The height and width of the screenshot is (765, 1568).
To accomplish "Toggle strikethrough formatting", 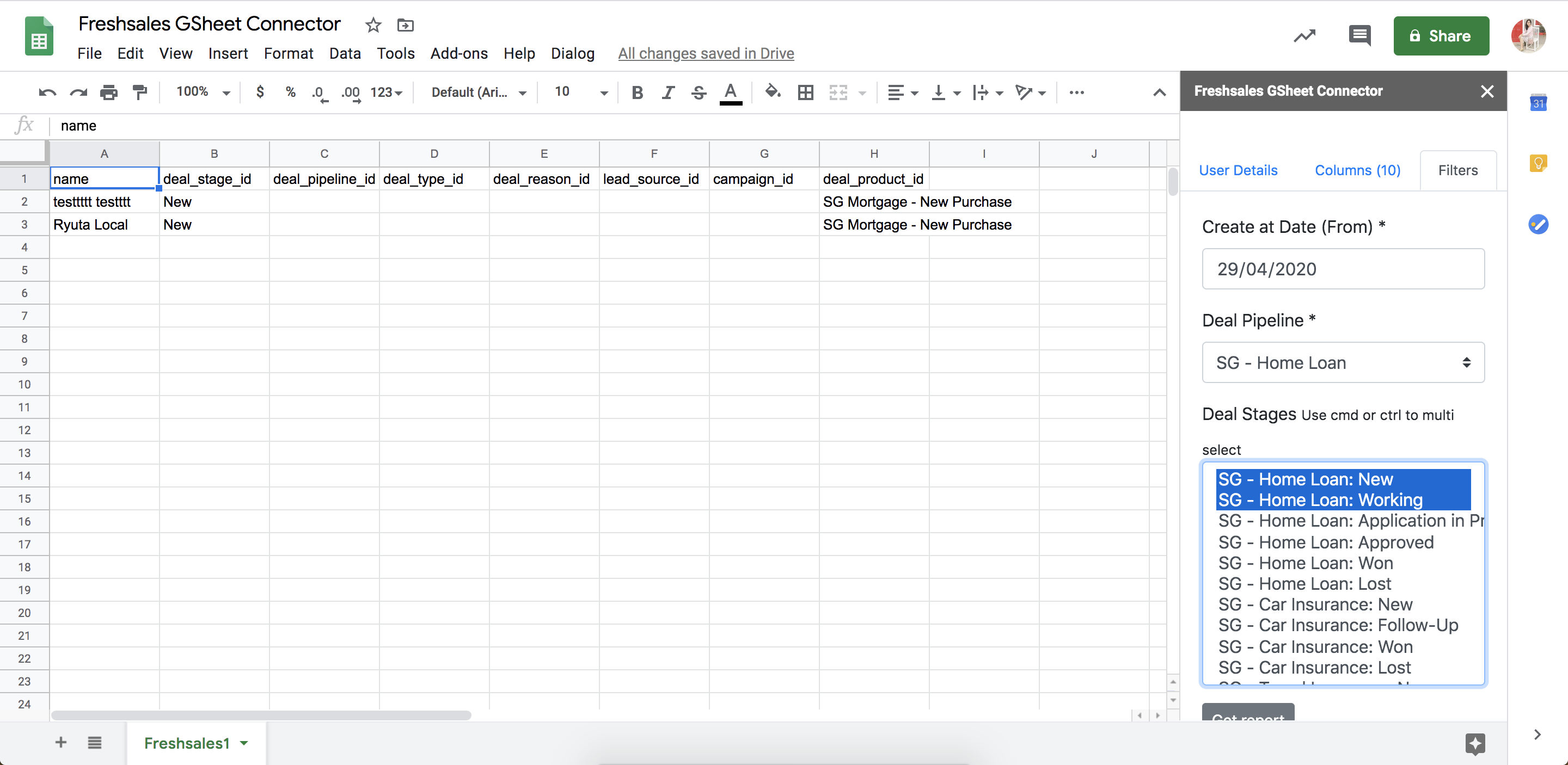I will (699, 92).
